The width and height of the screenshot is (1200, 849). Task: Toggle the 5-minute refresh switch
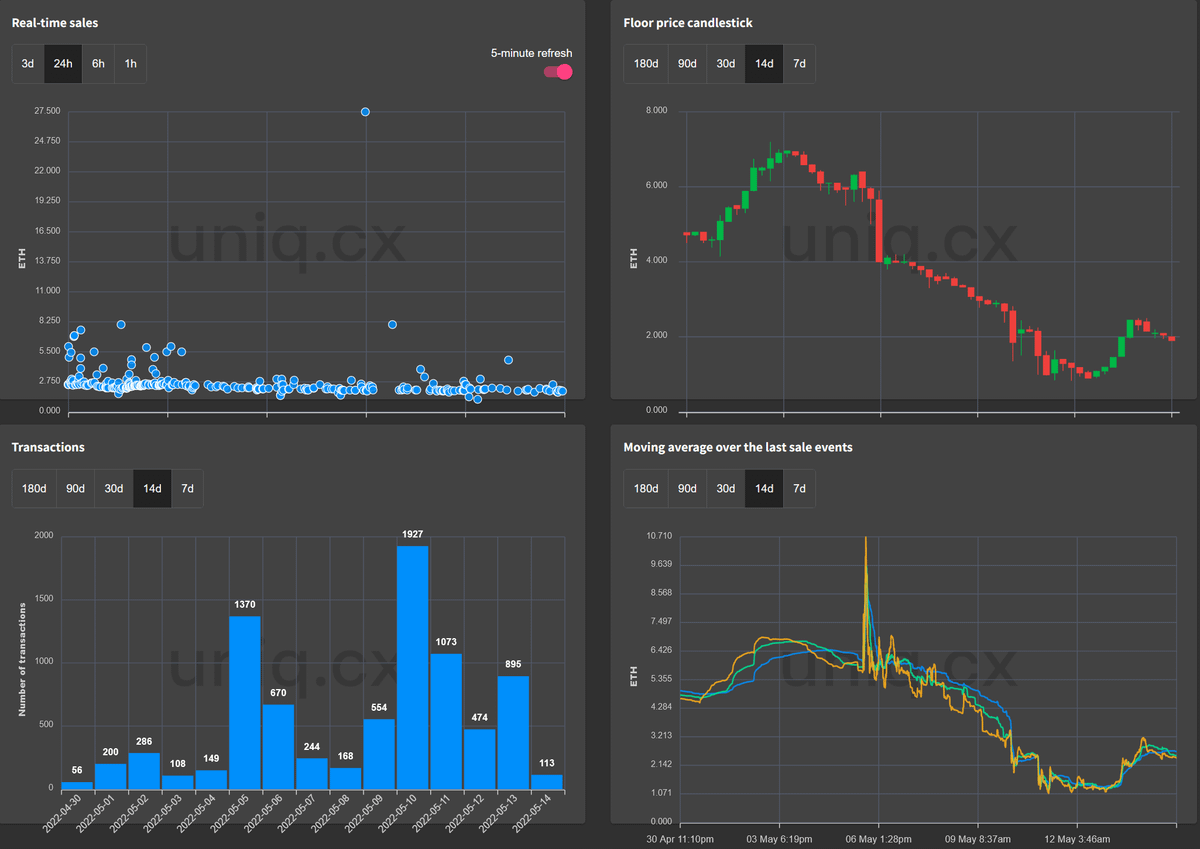pos(558,72)
